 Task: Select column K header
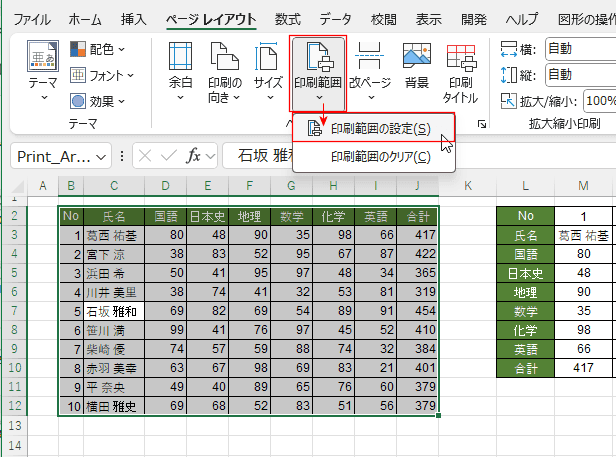coord(468,185)
